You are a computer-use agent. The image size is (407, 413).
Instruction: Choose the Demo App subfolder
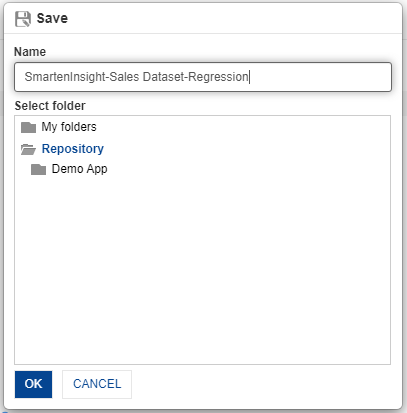[x=79, y=169]
